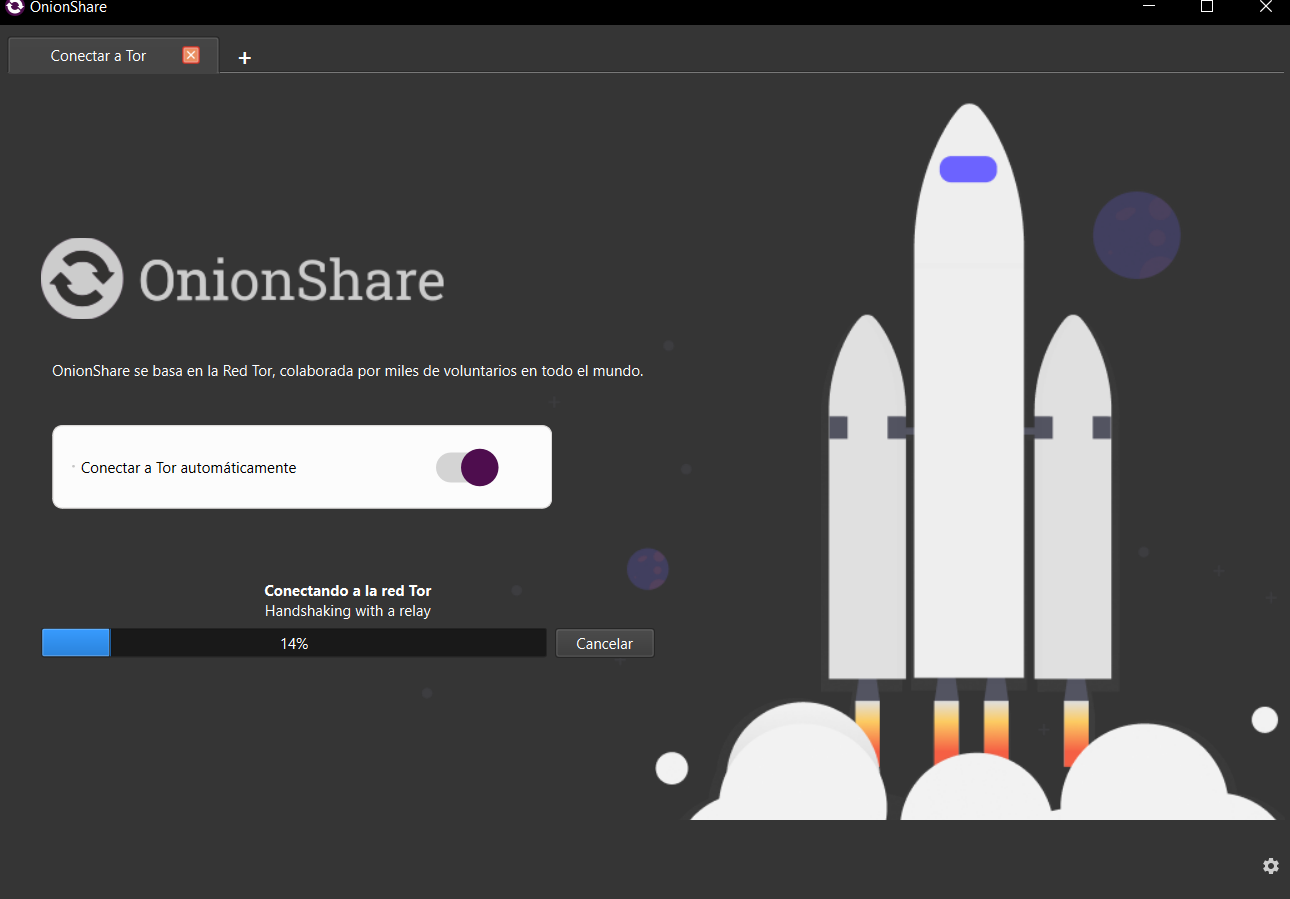Click the OnionShare wordmark text
Viewport: 1290px width, 899px height.
291,280
